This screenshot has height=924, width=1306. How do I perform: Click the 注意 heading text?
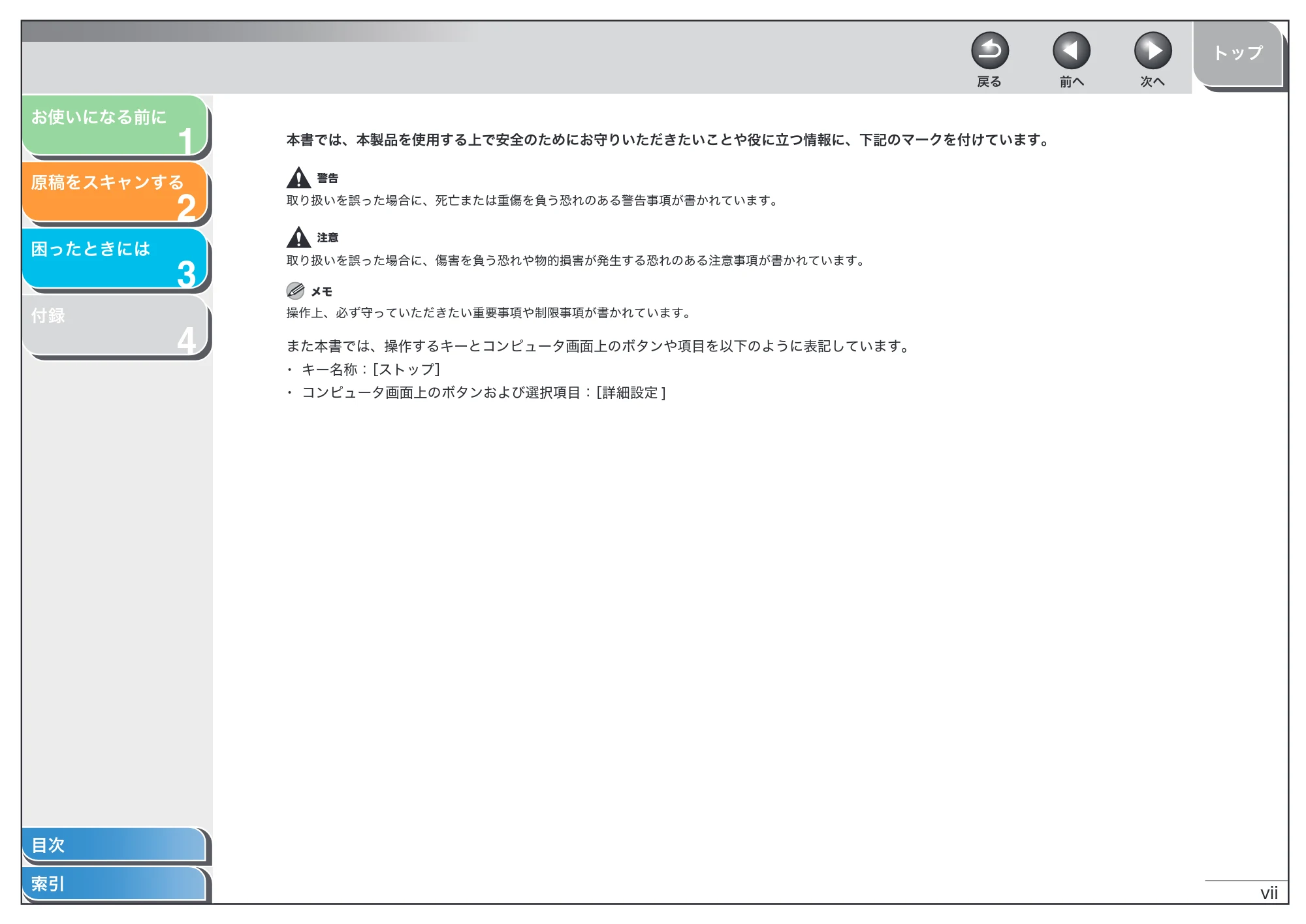(x=328, y=238)
